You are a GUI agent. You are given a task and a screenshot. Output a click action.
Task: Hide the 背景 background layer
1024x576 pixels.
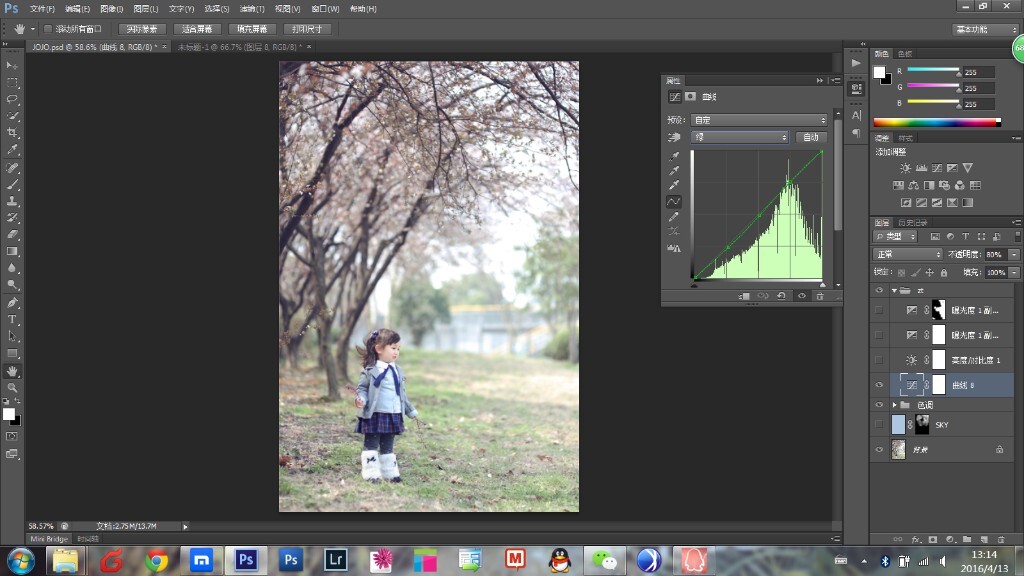point(879,449)
